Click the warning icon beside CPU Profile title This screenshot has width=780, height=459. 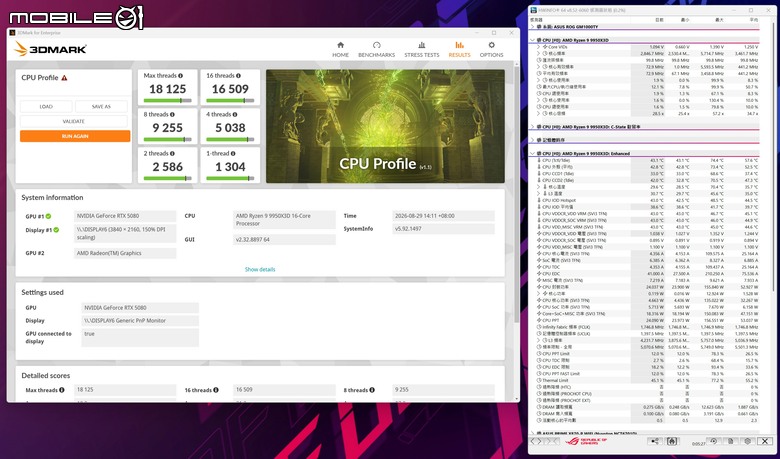coord(64,78)
